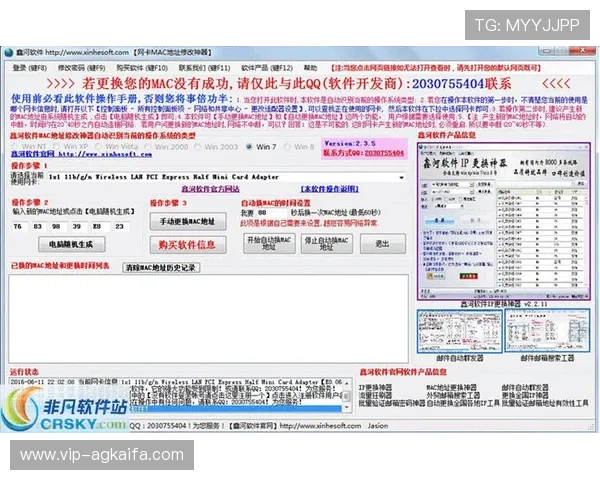The height and width of the screenshot is (480, 600).
Task: Open the IP更换神器 product preview image
Action: pos(504,222)
